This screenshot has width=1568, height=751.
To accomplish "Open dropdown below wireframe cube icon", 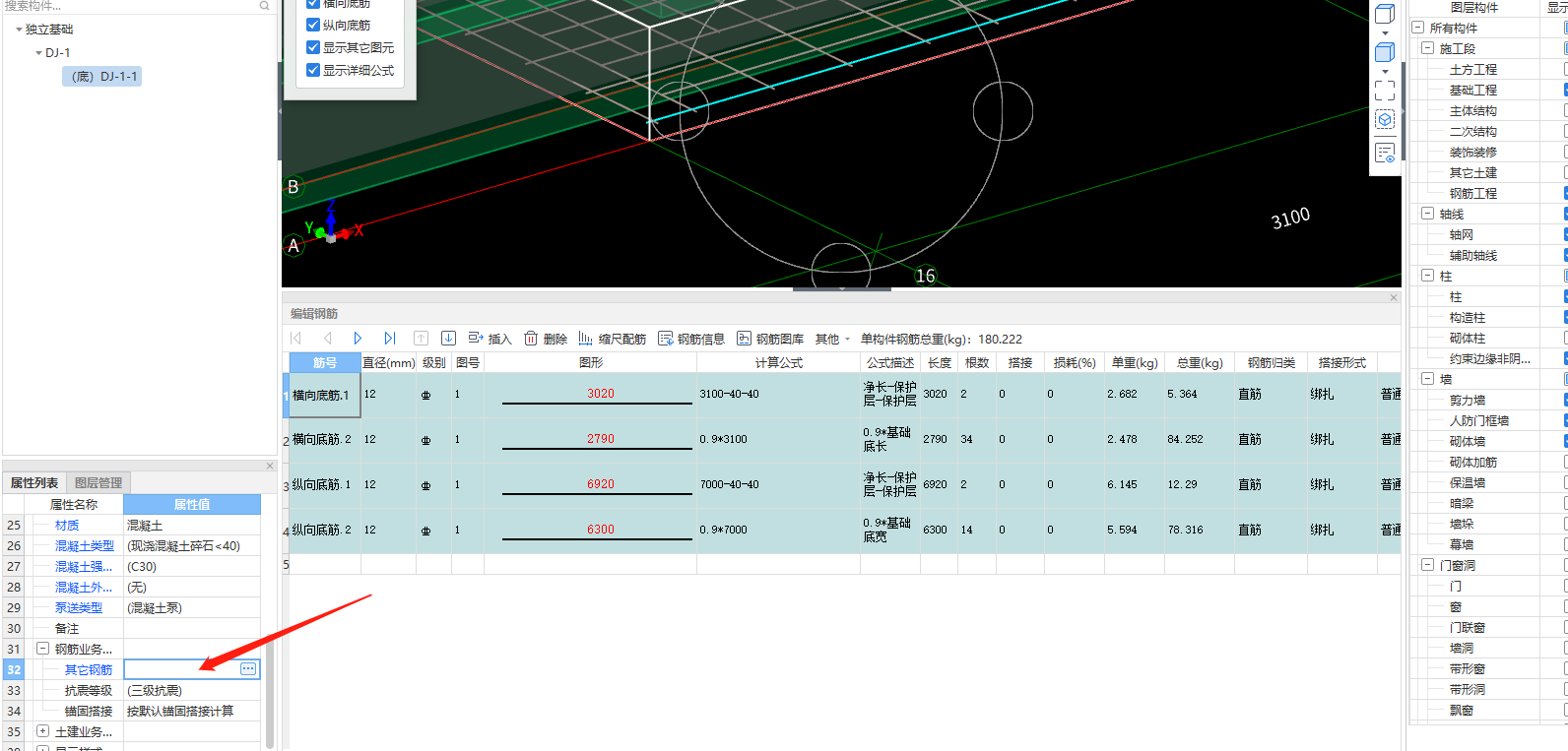I will click(1385, 33).
